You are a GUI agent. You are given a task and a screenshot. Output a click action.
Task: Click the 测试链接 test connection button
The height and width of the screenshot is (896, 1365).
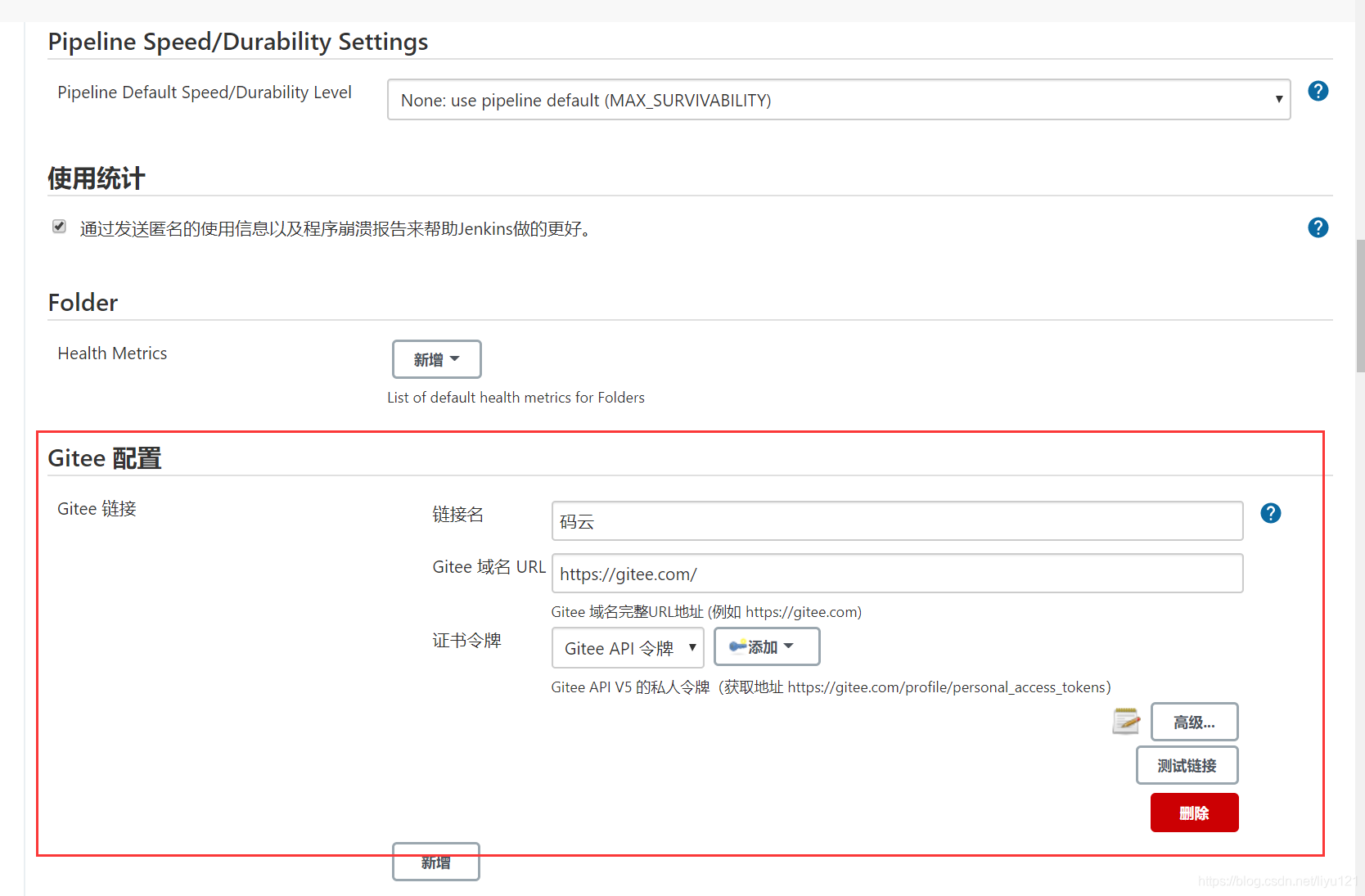pyautogui.click(x=1187, y=765)
